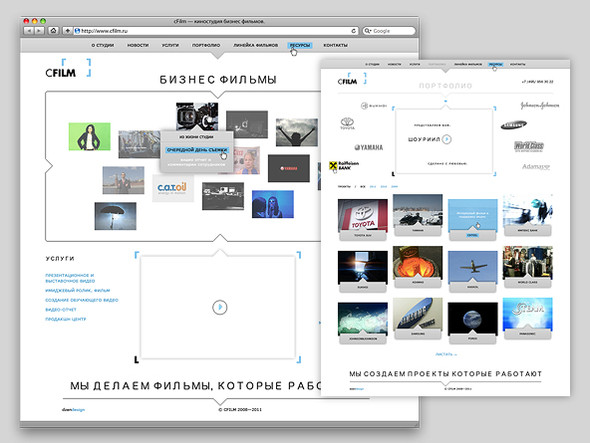This screenshot has width=590, height=443.
Task: Open the Видео-отчет service link
Action: point(61,310)
